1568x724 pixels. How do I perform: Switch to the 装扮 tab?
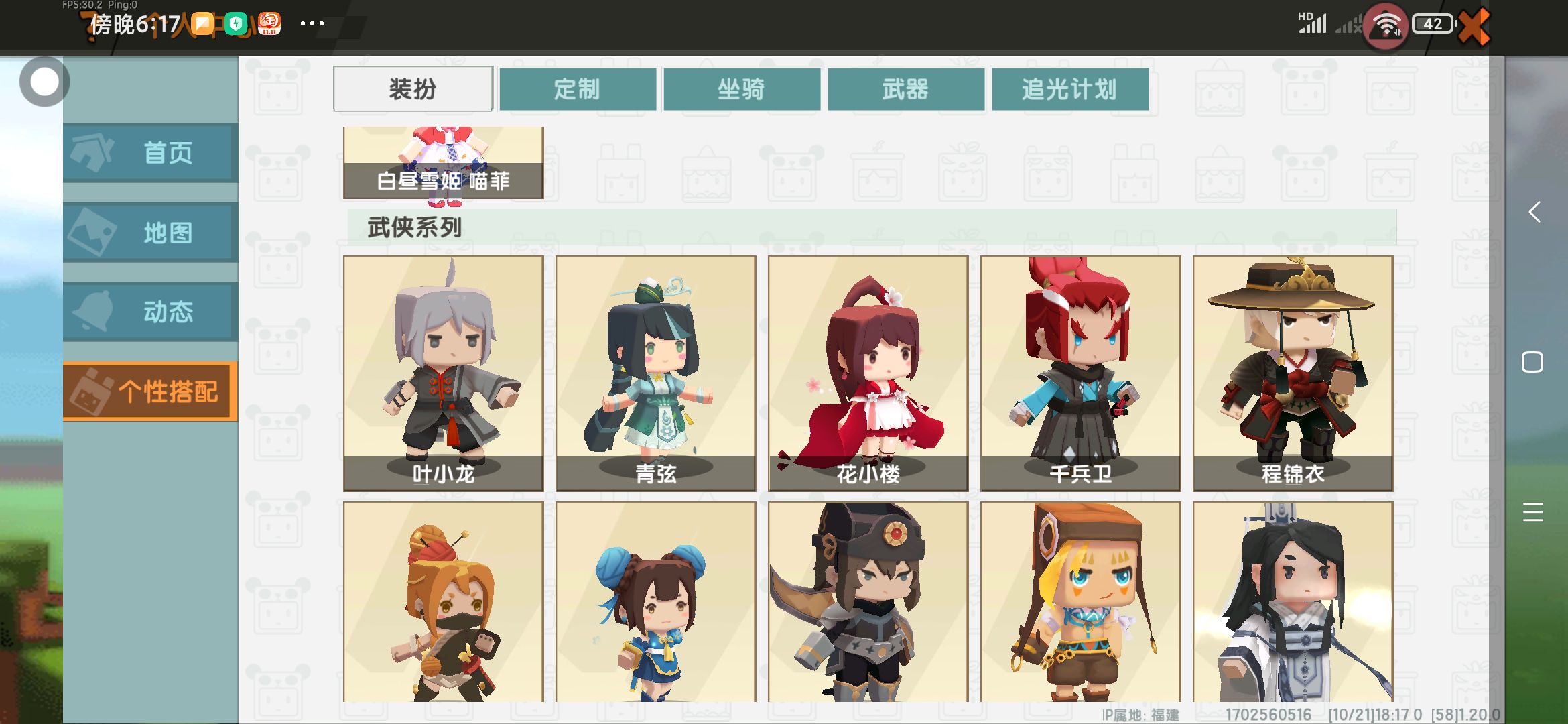click(x=413, y=88)
